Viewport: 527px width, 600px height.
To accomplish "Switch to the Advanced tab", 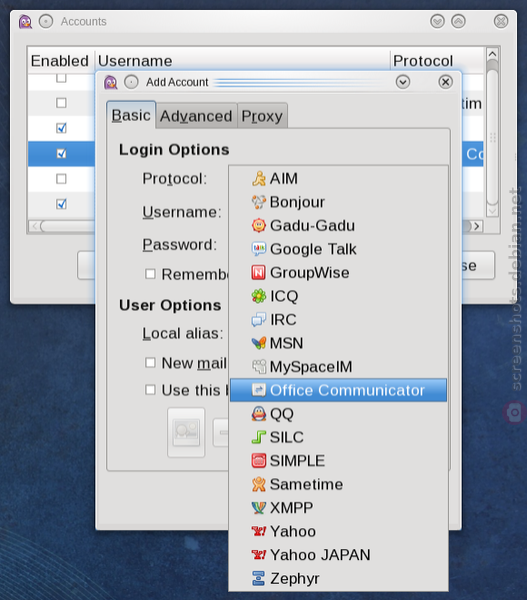I will (x=196, y=116).
